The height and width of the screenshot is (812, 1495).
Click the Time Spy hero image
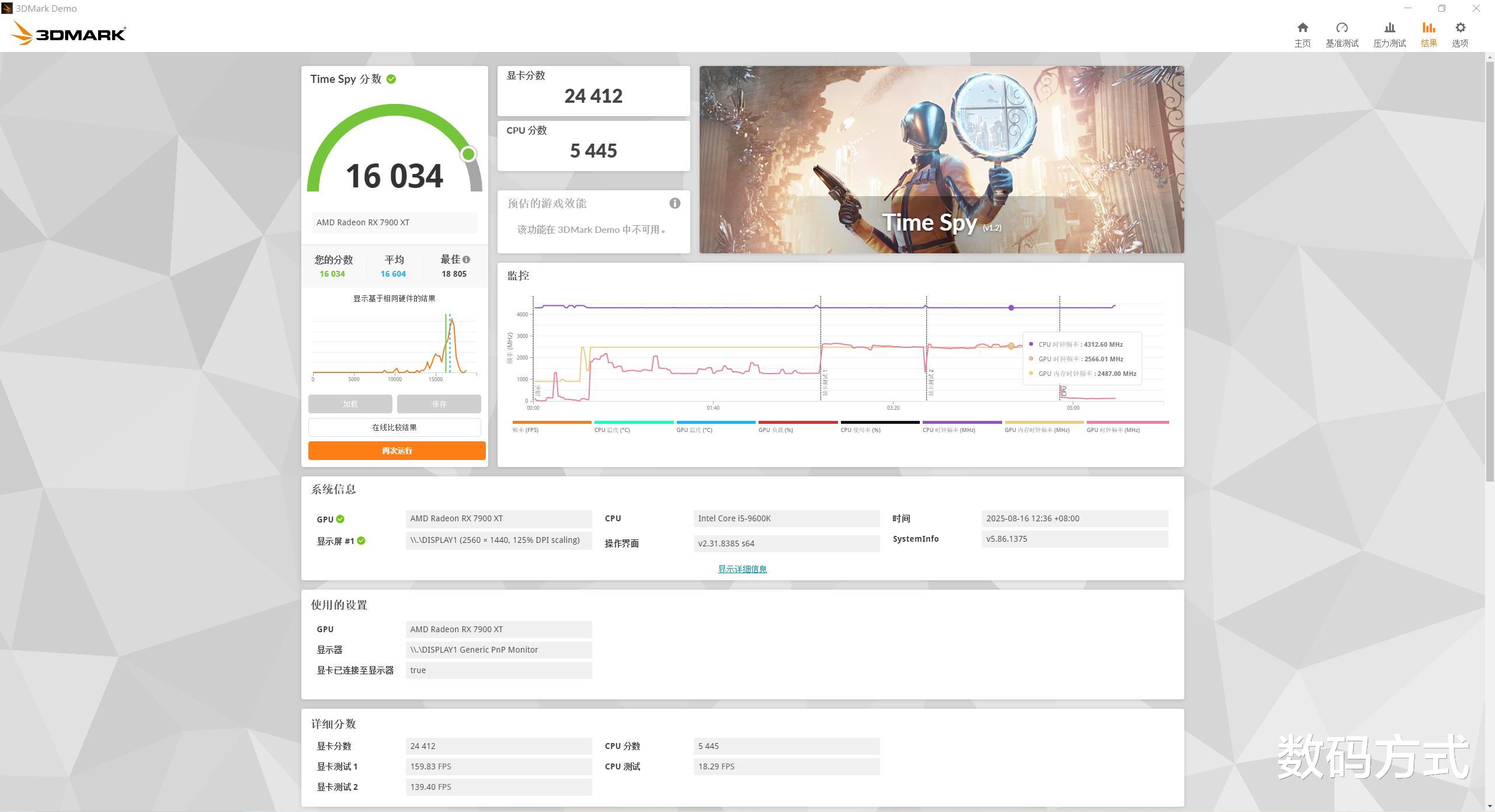click(941, 159)
